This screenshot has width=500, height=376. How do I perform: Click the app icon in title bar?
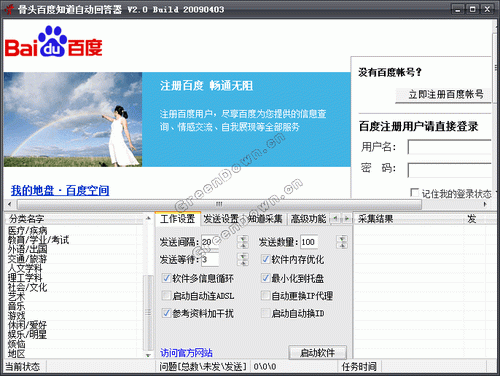[x=9, y=9]
